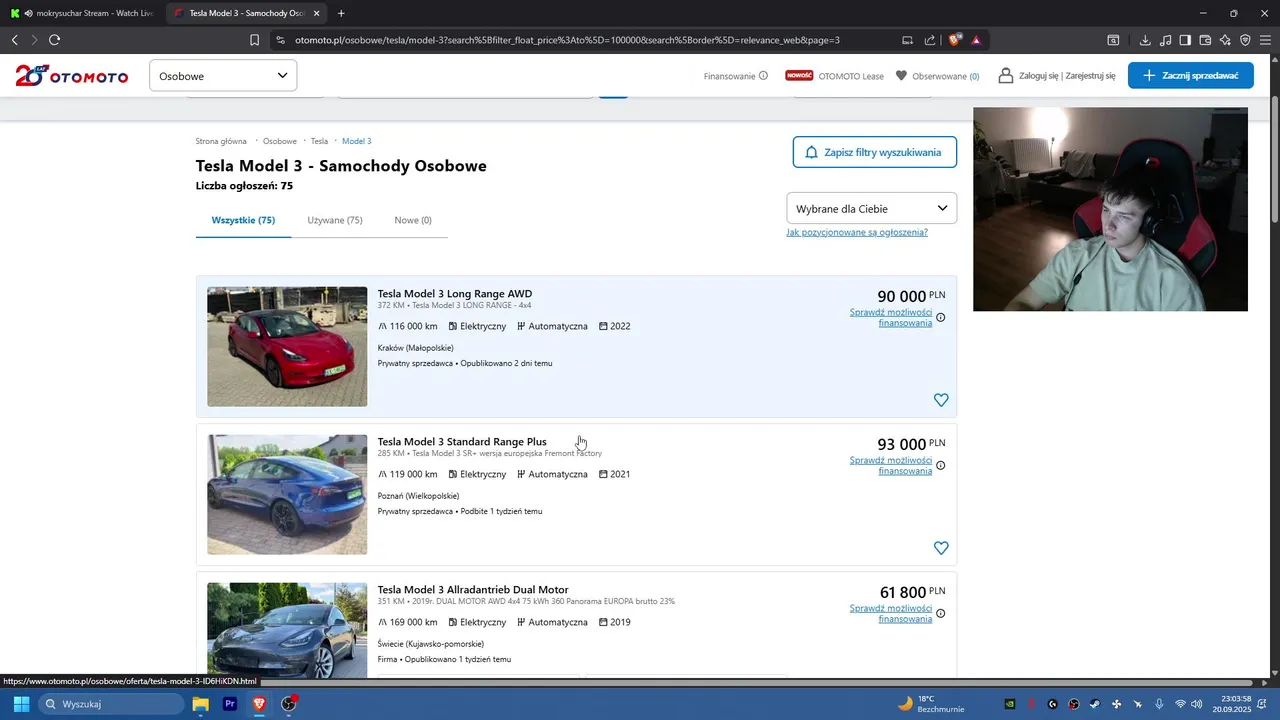Viewport: 1280px width, 720px height.
Task: Open blue Tesla Standard Range Plus thumbnail
Action: [x=287, y=495]
